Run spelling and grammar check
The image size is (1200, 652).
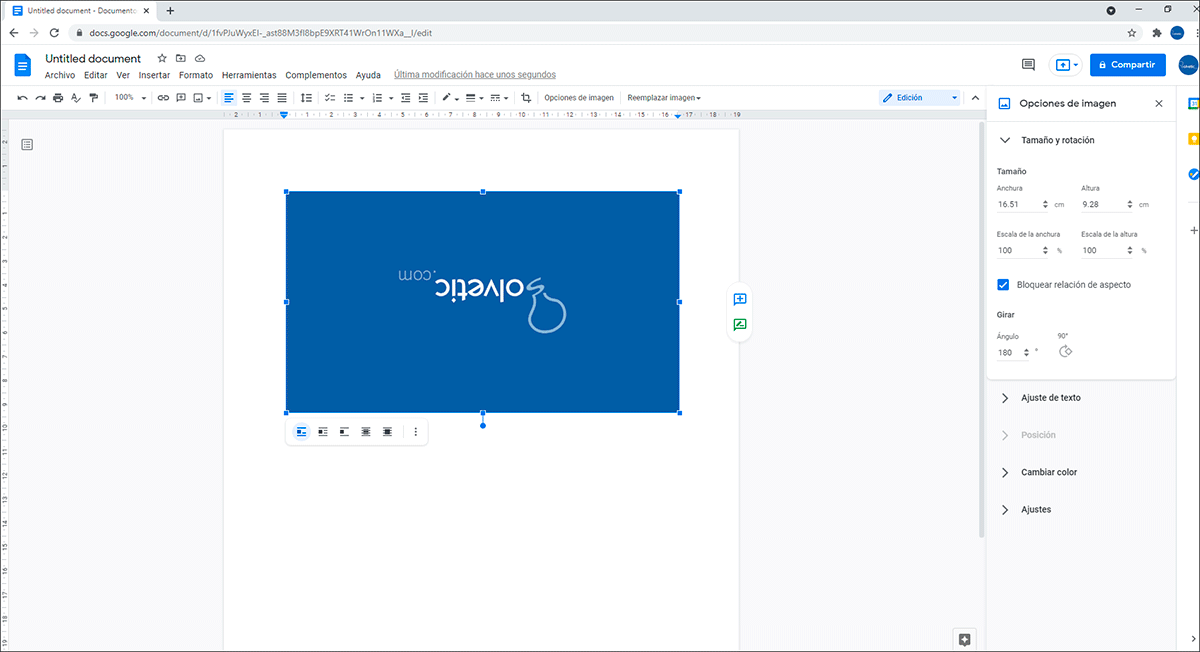point(76,98)
